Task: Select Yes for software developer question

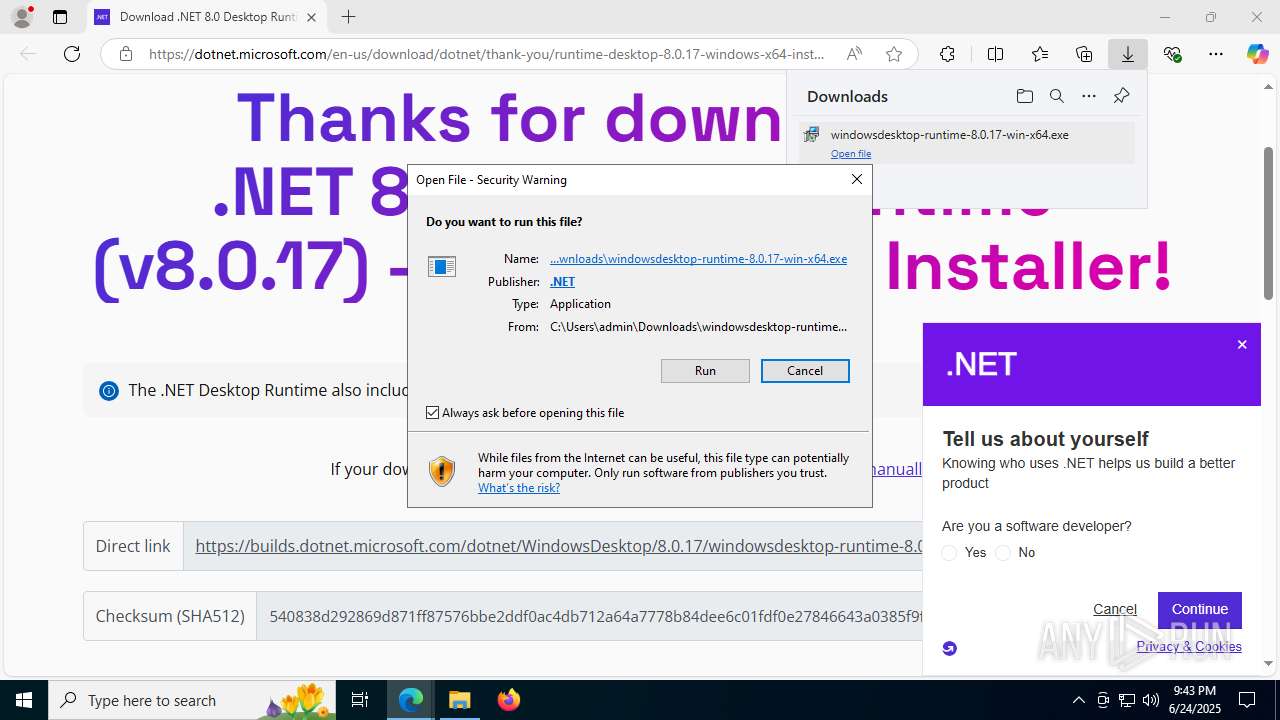Action: pyautogui.click(x=950, y=553)
